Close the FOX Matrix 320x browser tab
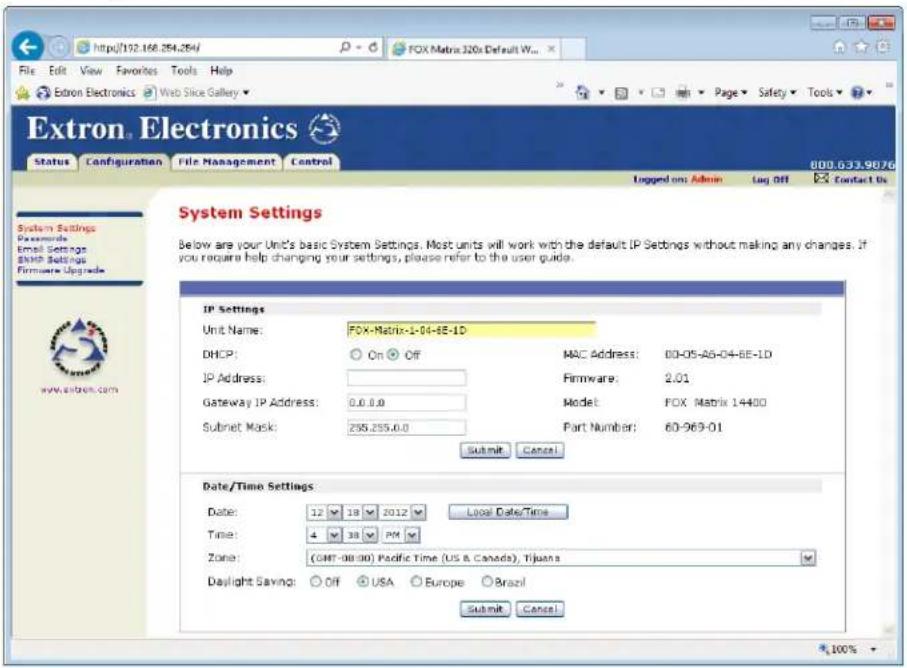The height and width of the screenshot is (668, 907). (551, 49)
